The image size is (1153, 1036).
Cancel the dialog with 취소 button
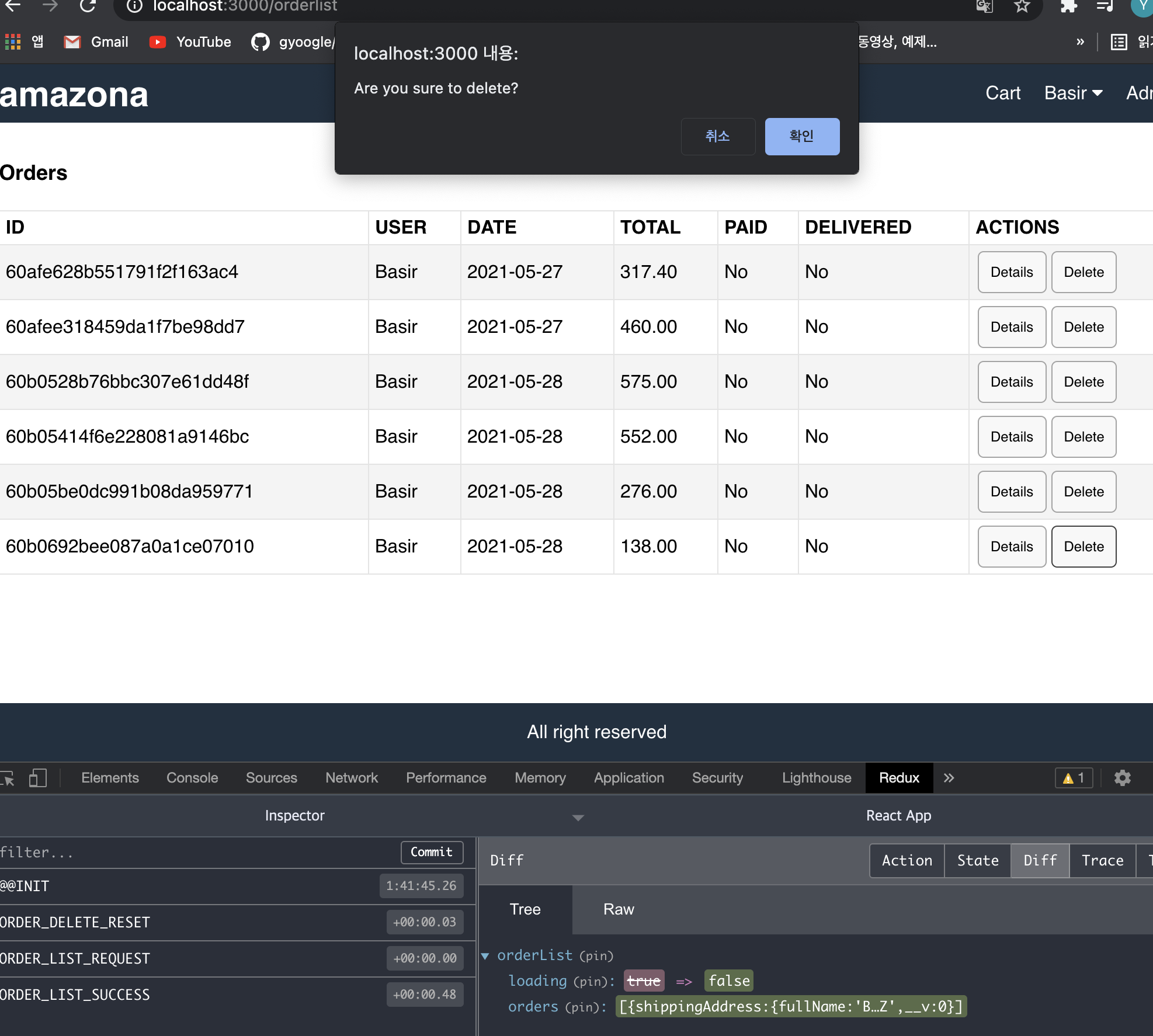click(717, 136)
